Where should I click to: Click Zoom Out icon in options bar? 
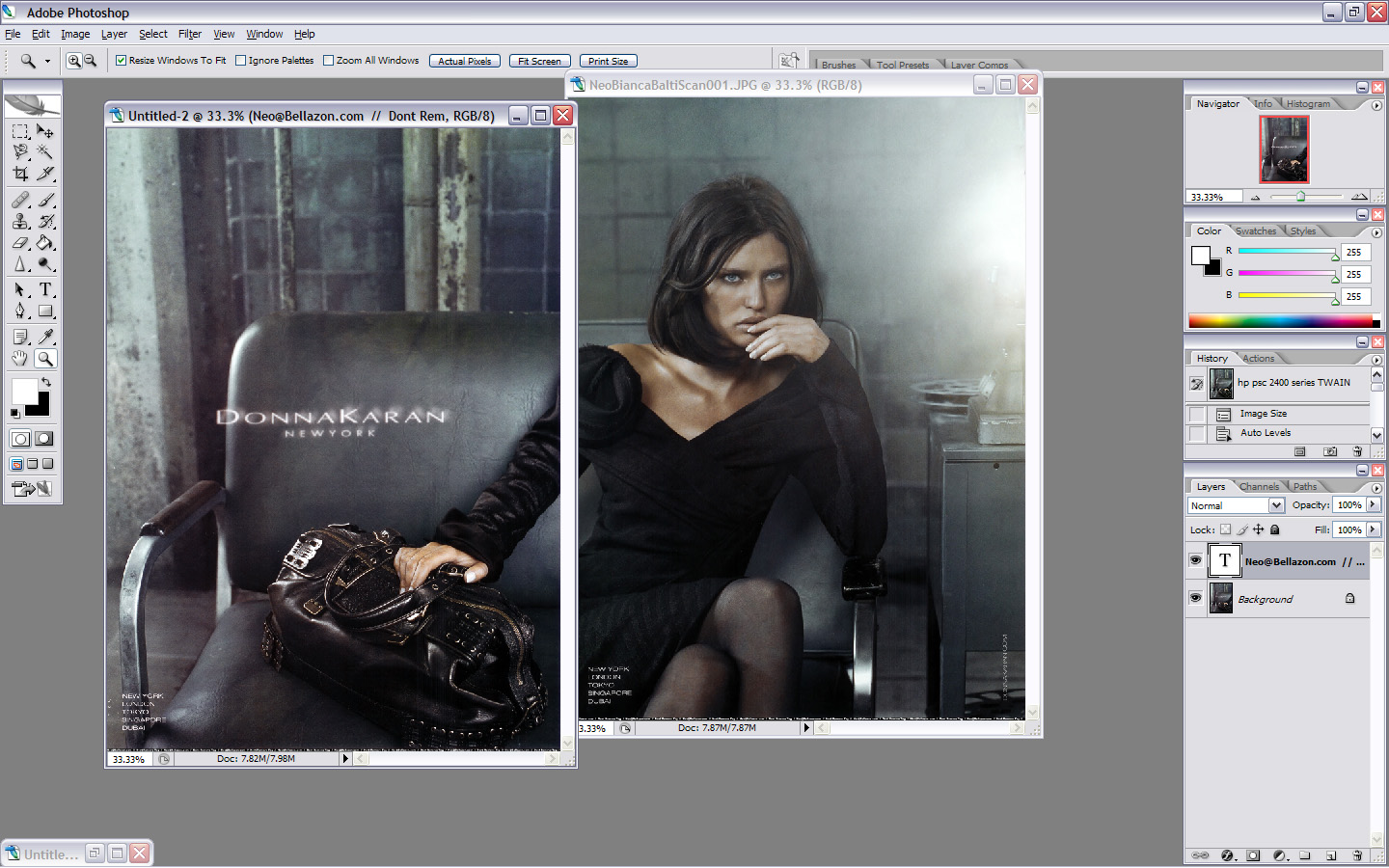coord(90,61)
